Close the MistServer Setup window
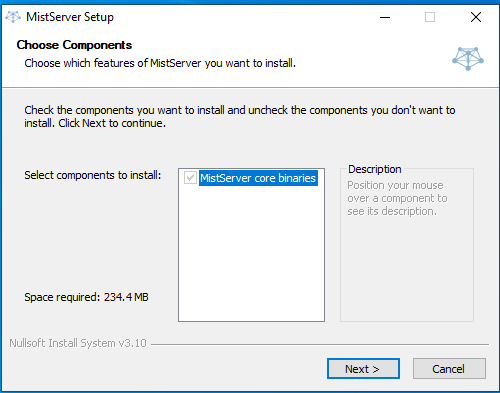The height and width of the screenshot is (393, 500). [476, 17]
